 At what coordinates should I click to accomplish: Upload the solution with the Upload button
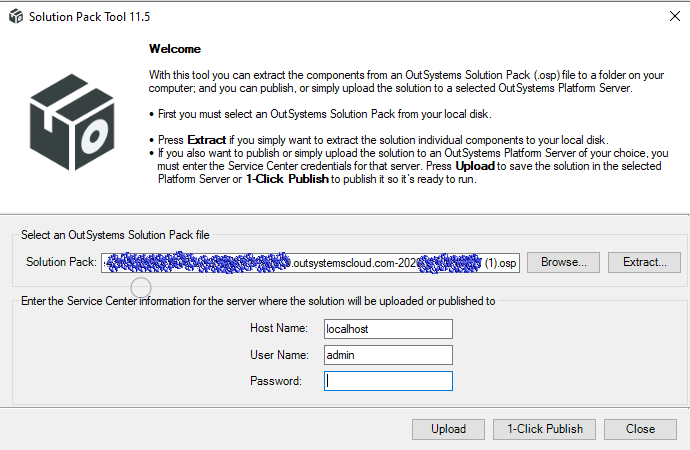(x=448, y=429)
